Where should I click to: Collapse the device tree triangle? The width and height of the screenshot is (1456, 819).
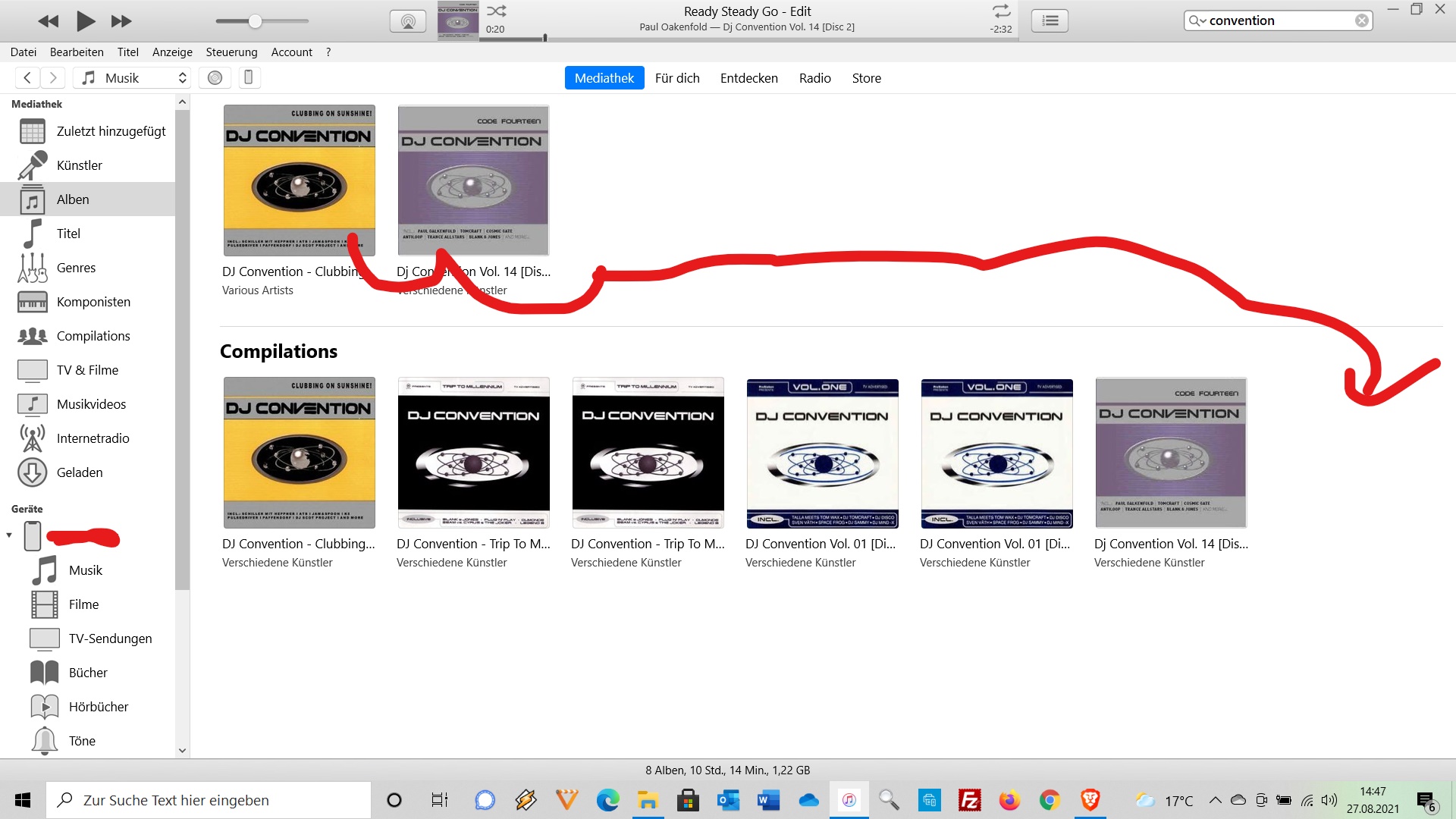coord(9,535)
